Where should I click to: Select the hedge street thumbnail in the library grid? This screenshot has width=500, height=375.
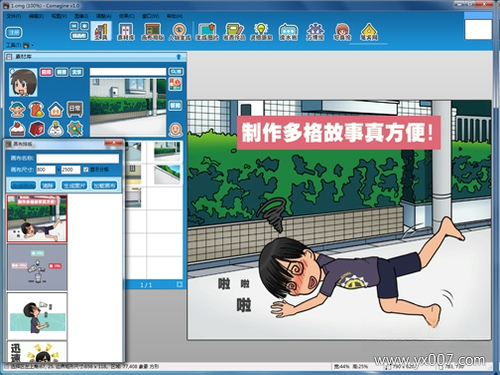(x=167, y=151)
